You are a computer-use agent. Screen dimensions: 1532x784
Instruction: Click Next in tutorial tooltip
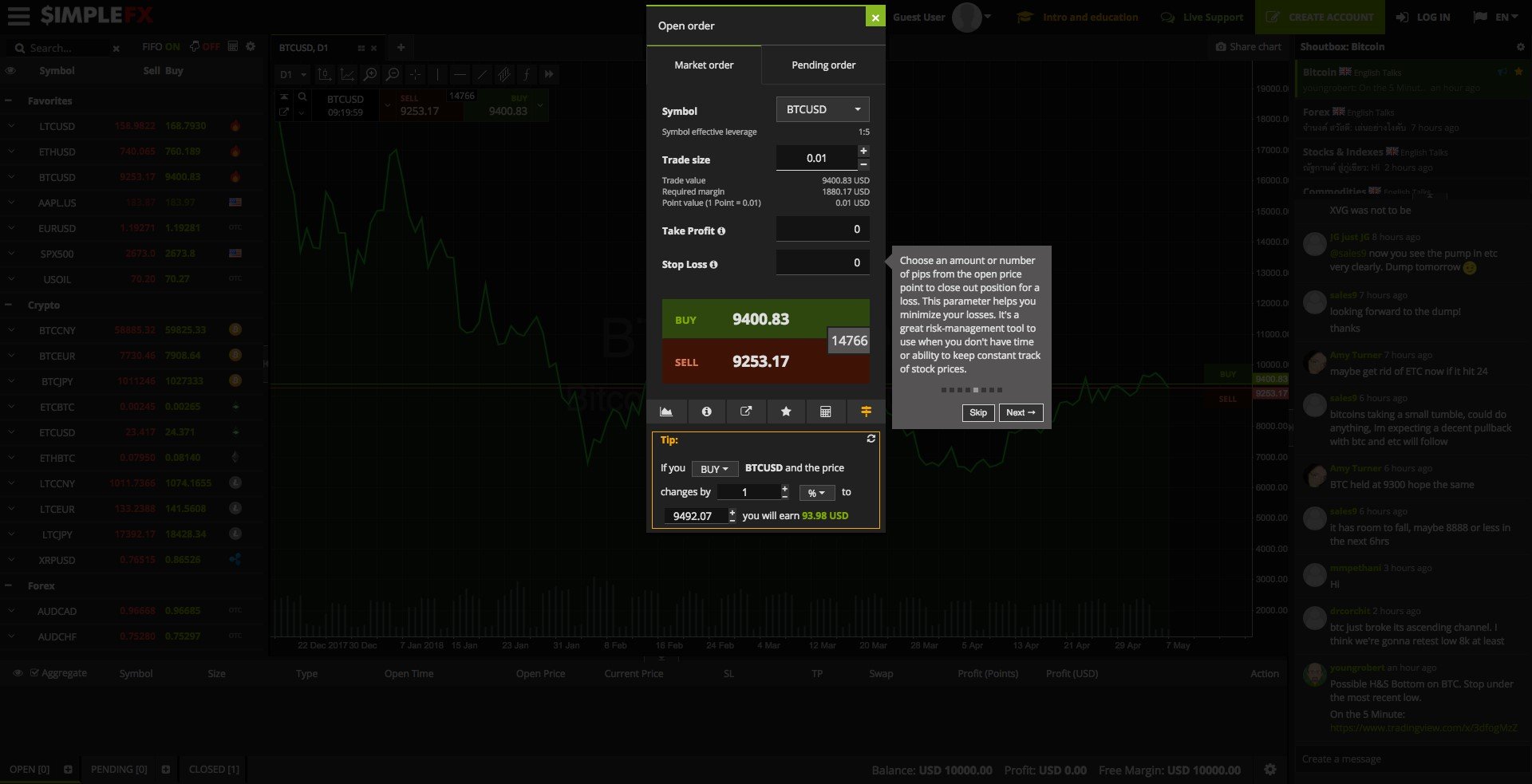pyautogui.click(x=1021, y=413)
